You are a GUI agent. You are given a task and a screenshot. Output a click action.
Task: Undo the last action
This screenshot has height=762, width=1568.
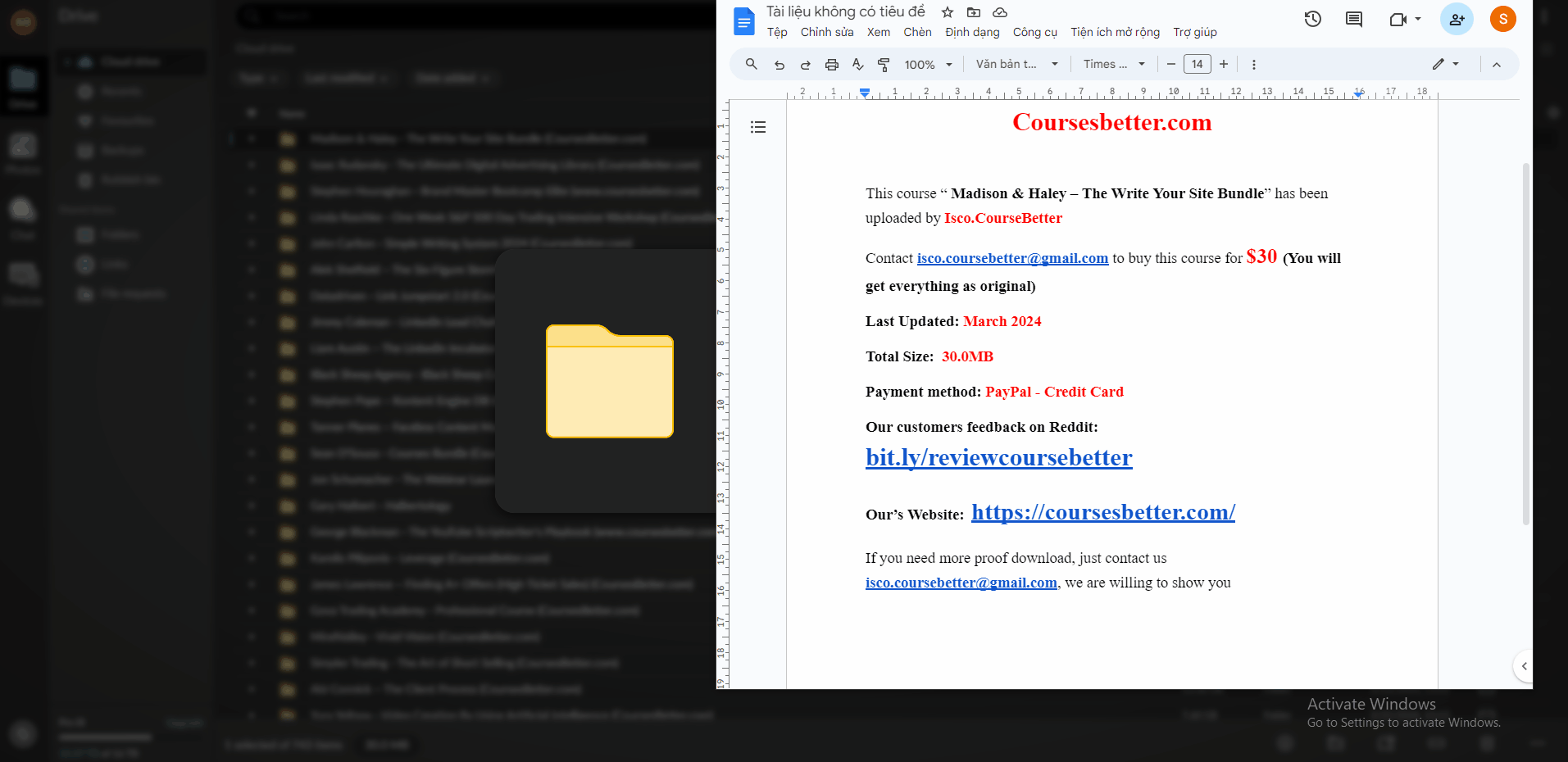tap(779, 65)
